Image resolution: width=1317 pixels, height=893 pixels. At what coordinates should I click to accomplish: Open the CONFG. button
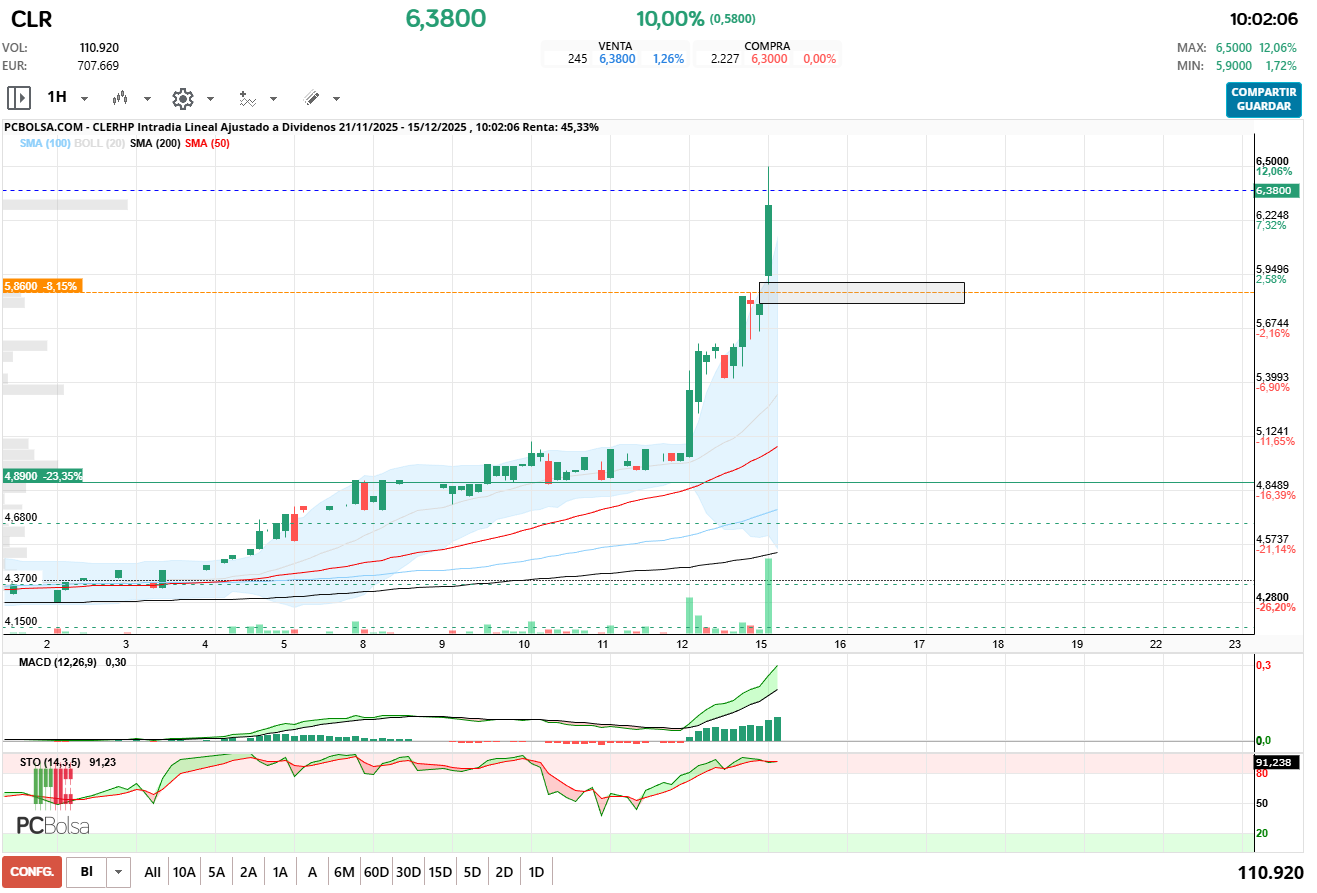click(x=32, y=872)
